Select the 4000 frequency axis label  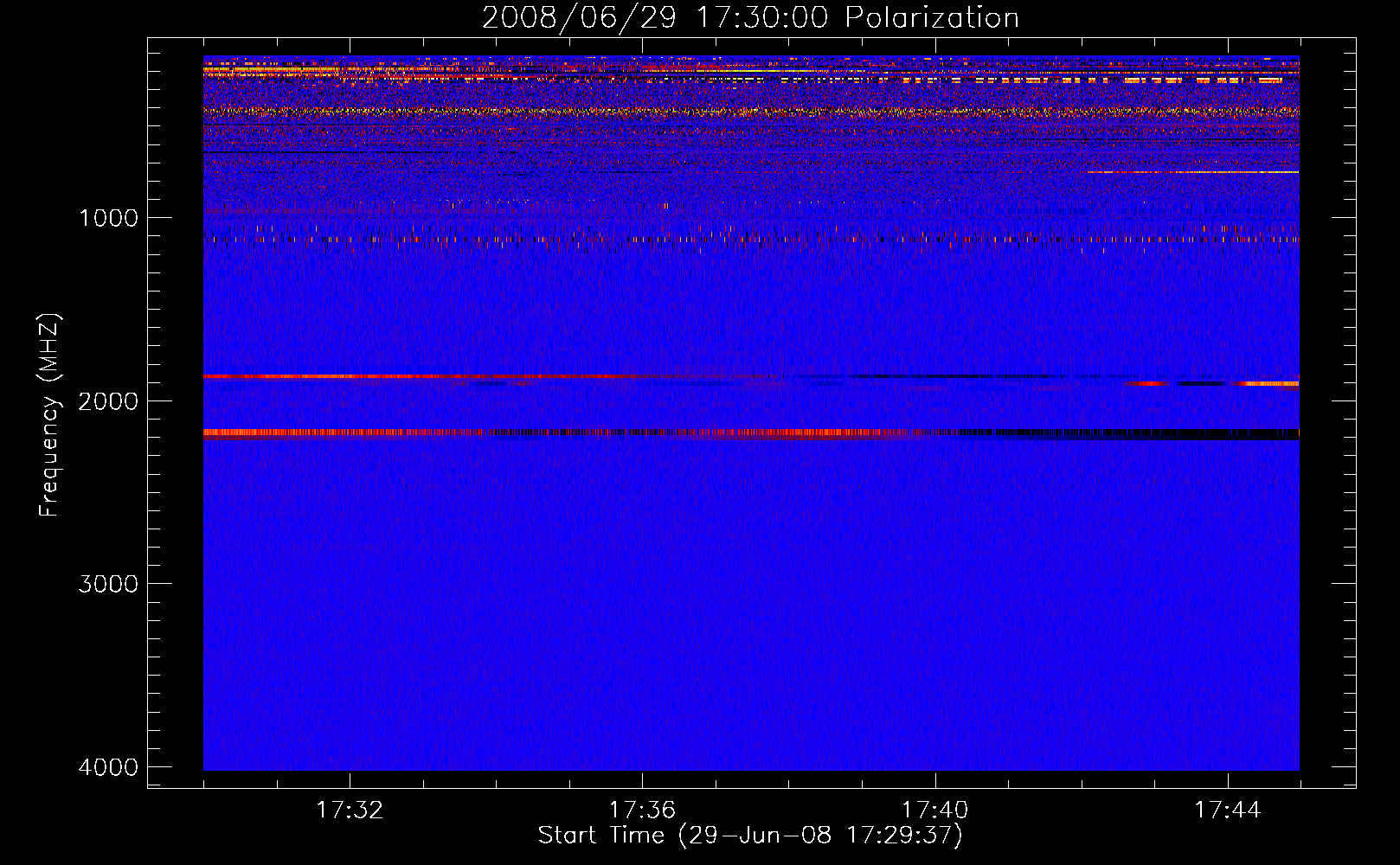[x=108, y=767]
